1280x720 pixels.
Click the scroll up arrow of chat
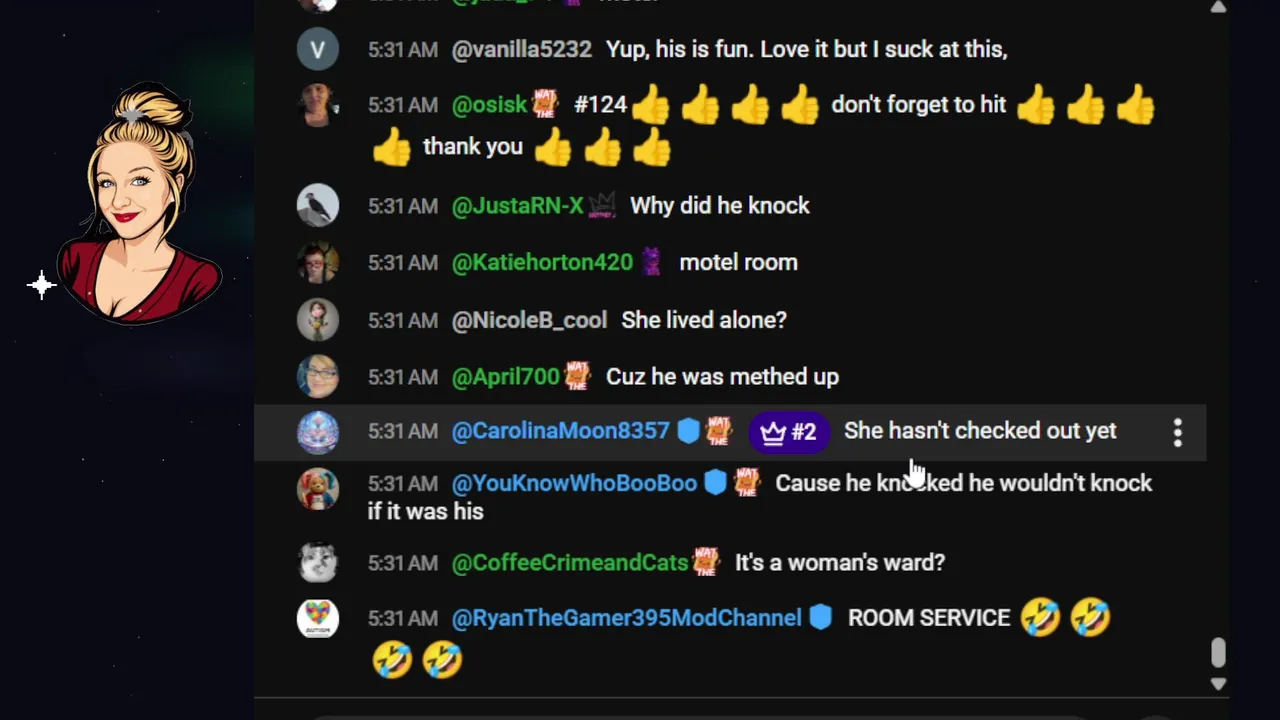[x=1218, y=8]
